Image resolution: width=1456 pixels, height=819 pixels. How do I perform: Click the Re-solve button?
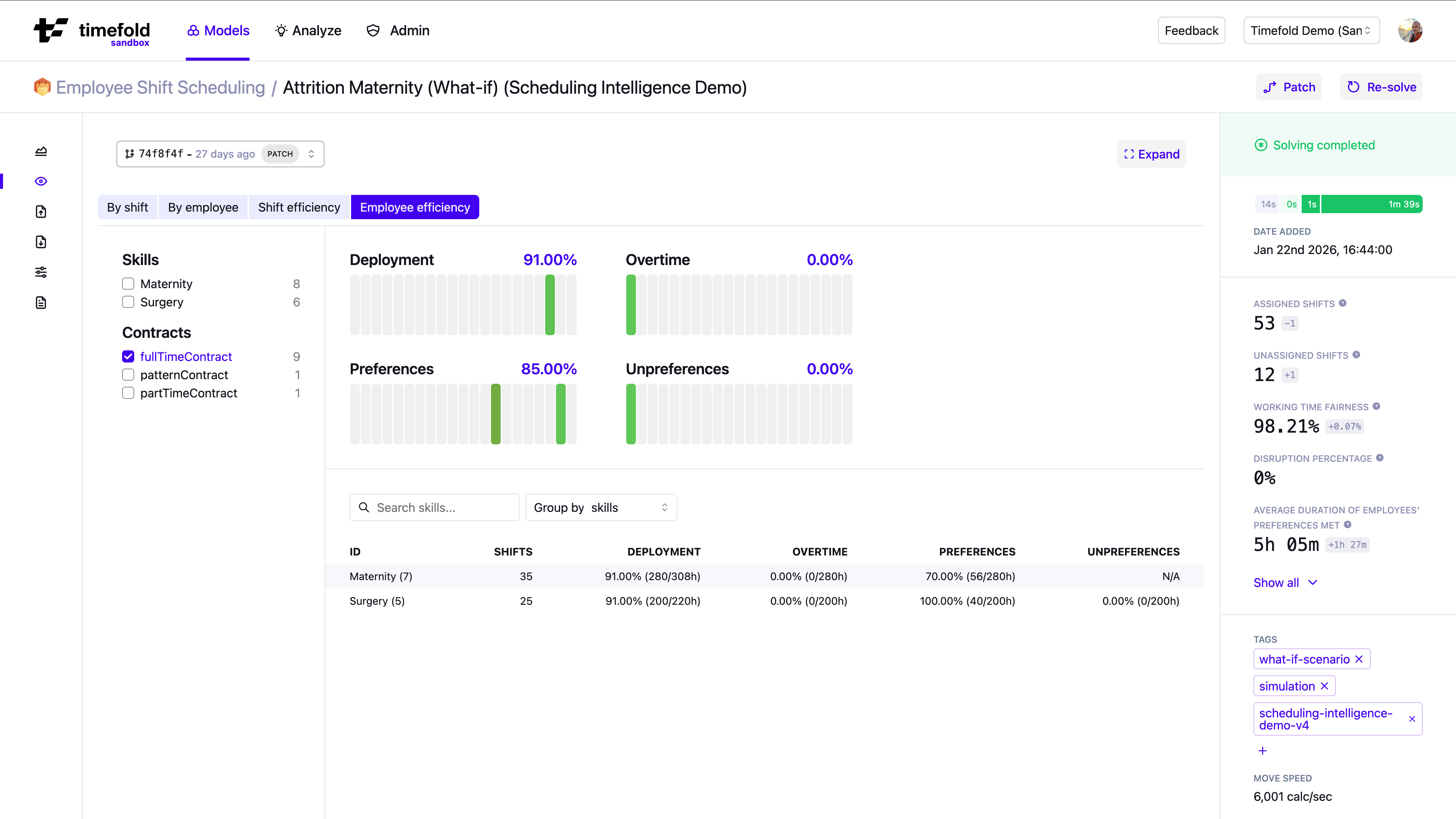point(1381,87)
